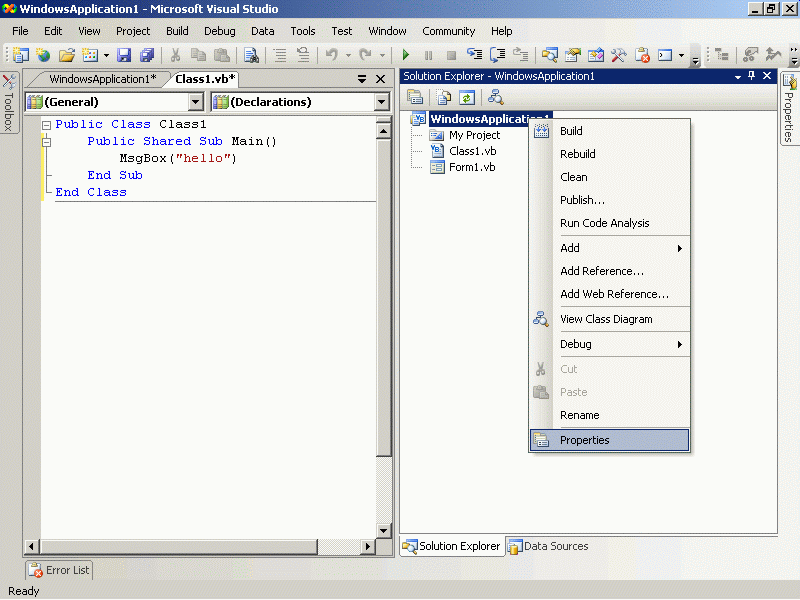The height and width of the screenshot is (600, 800).
Task: Open the Debug menu in menu bar
Action: [x=219, y=31]
